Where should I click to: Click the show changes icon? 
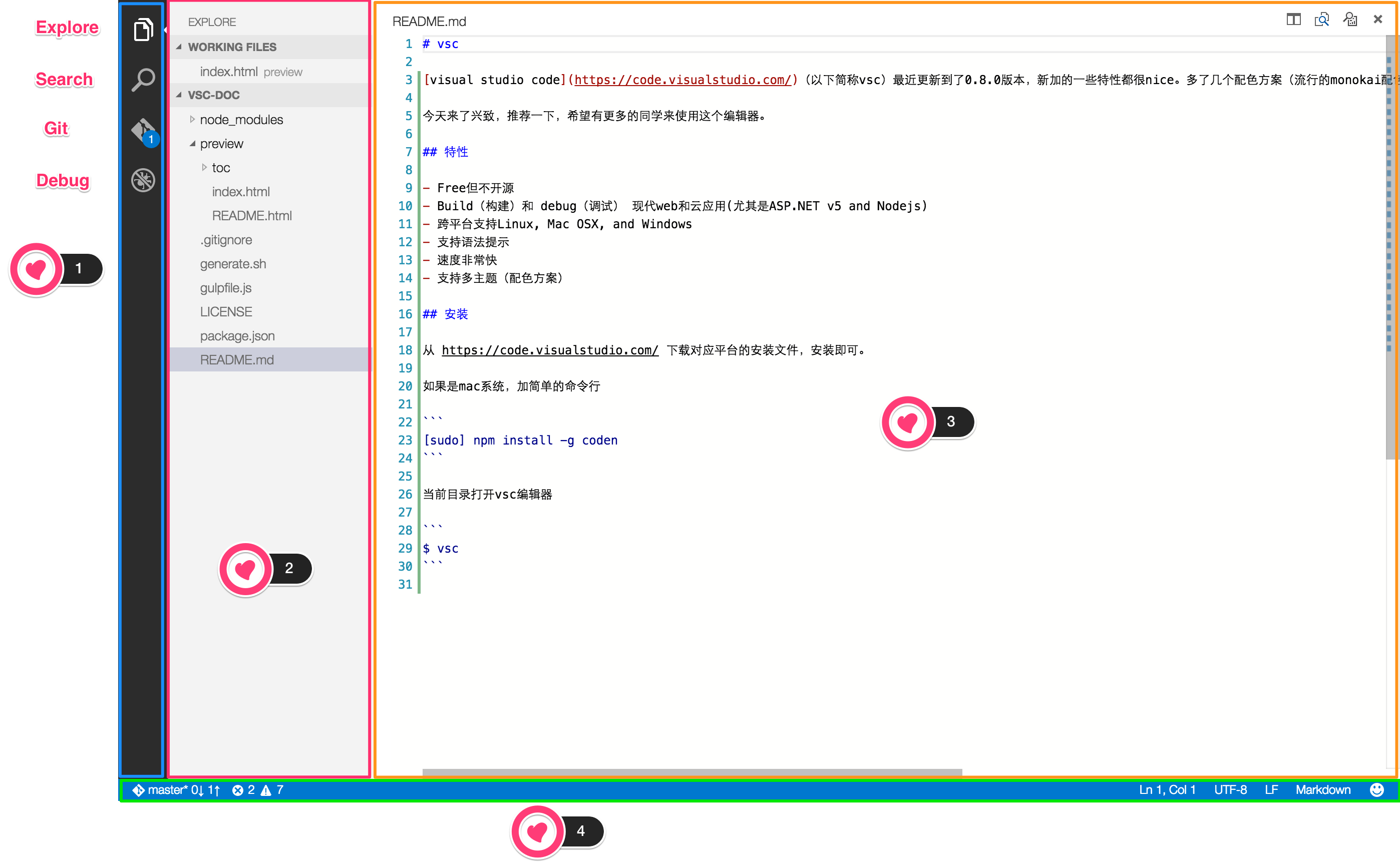tap(1350, 20)
